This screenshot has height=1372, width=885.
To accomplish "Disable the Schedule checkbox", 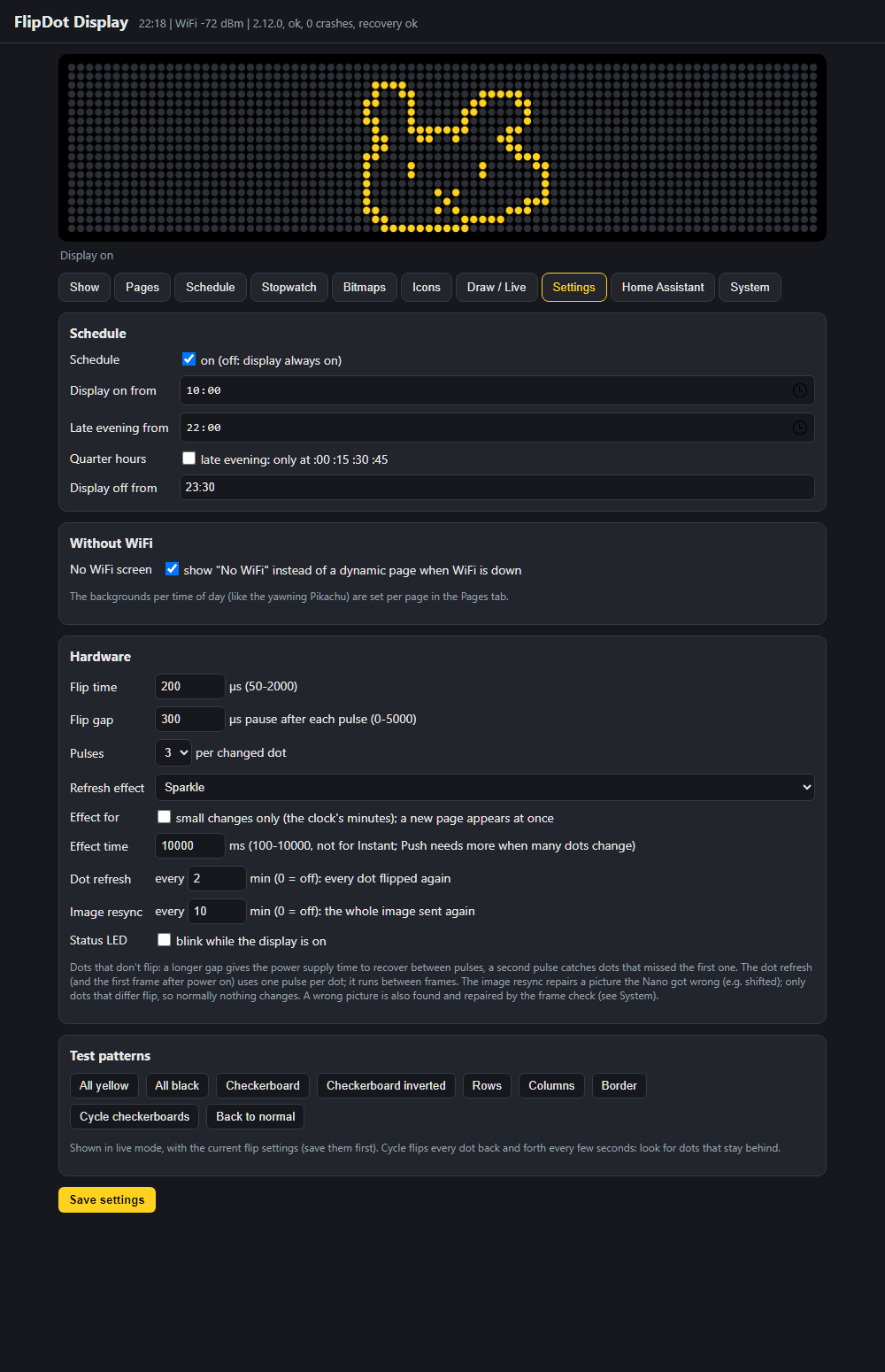I will pos(189,359).
